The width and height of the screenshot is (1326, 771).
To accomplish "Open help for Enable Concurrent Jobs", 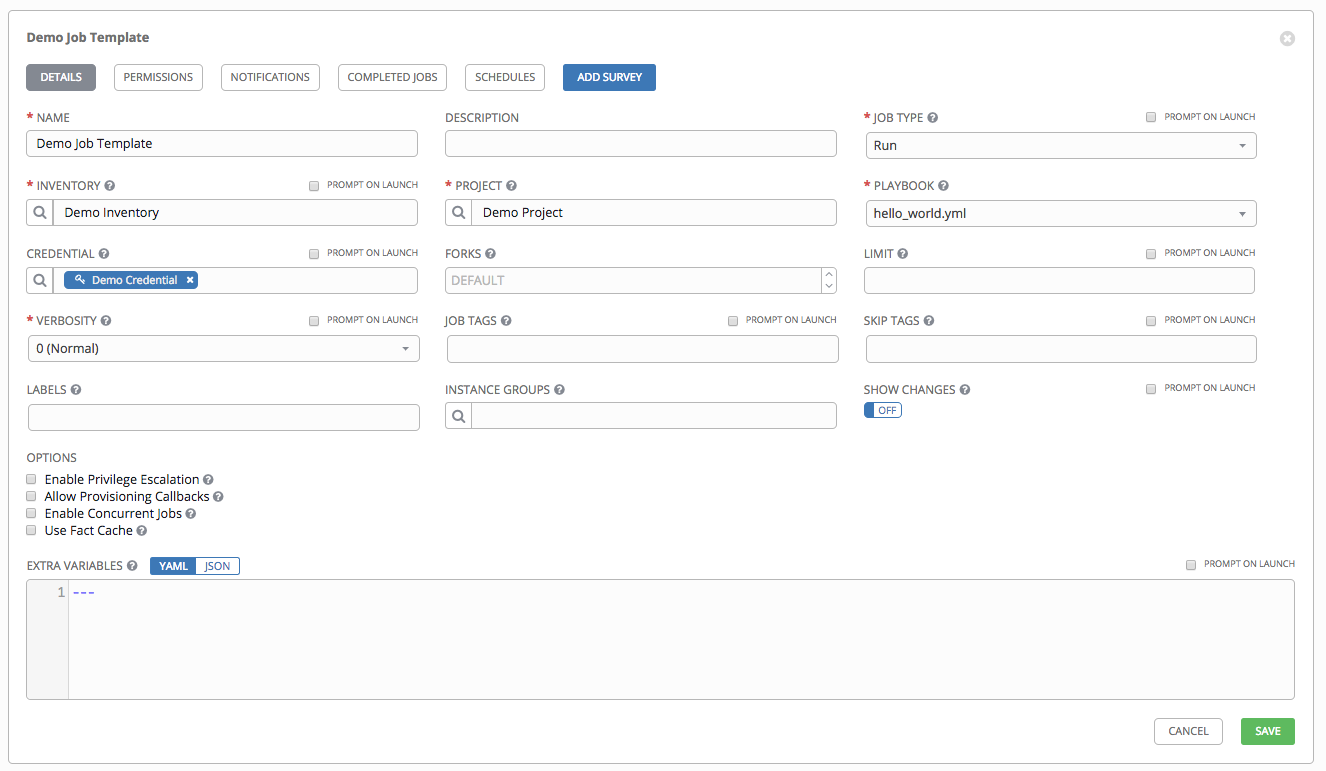I will click(x=191, y=514).
